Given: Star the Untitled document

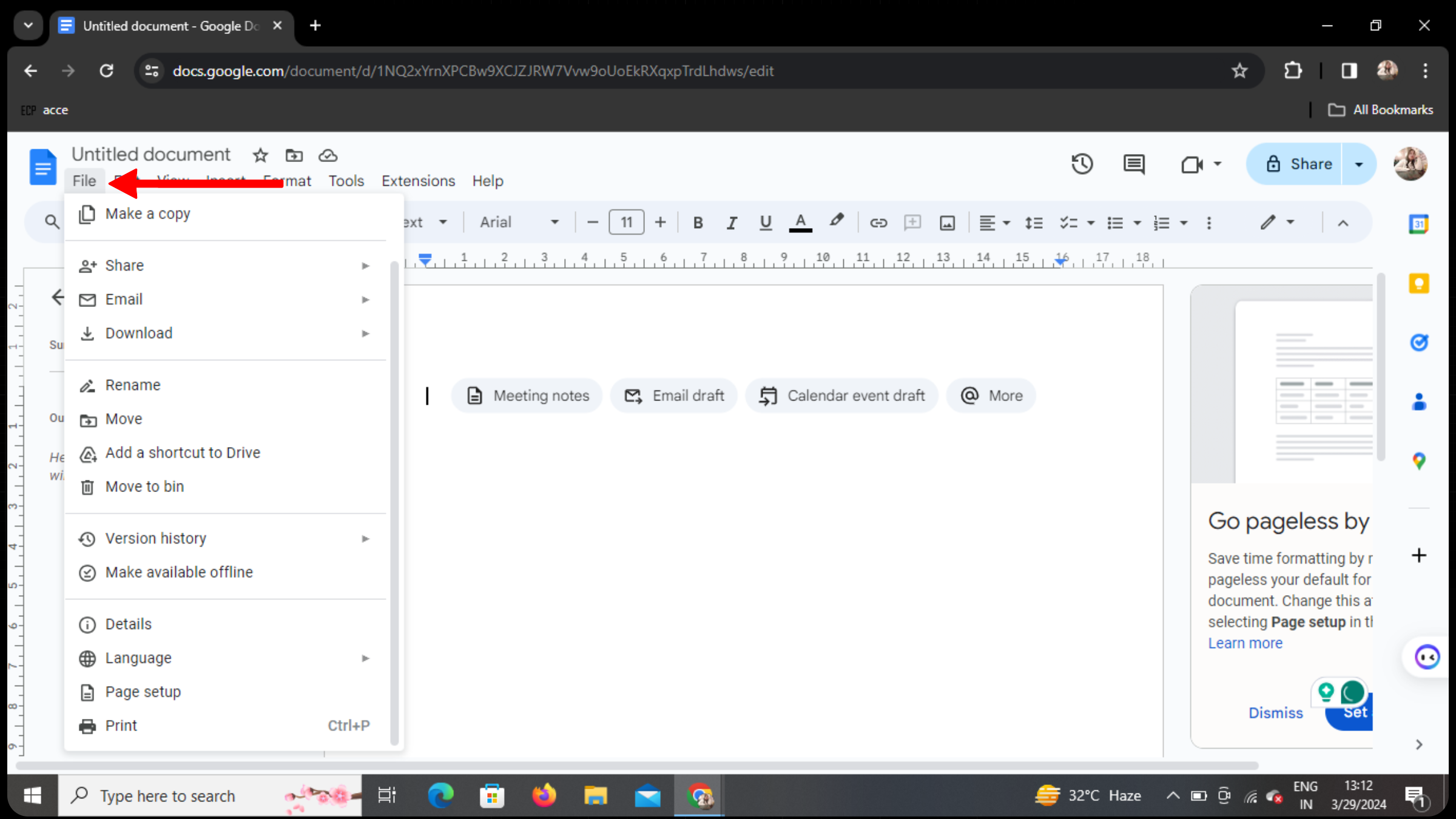Looking at the screenshot, I should pyautogui.click(x=260, y=156).
